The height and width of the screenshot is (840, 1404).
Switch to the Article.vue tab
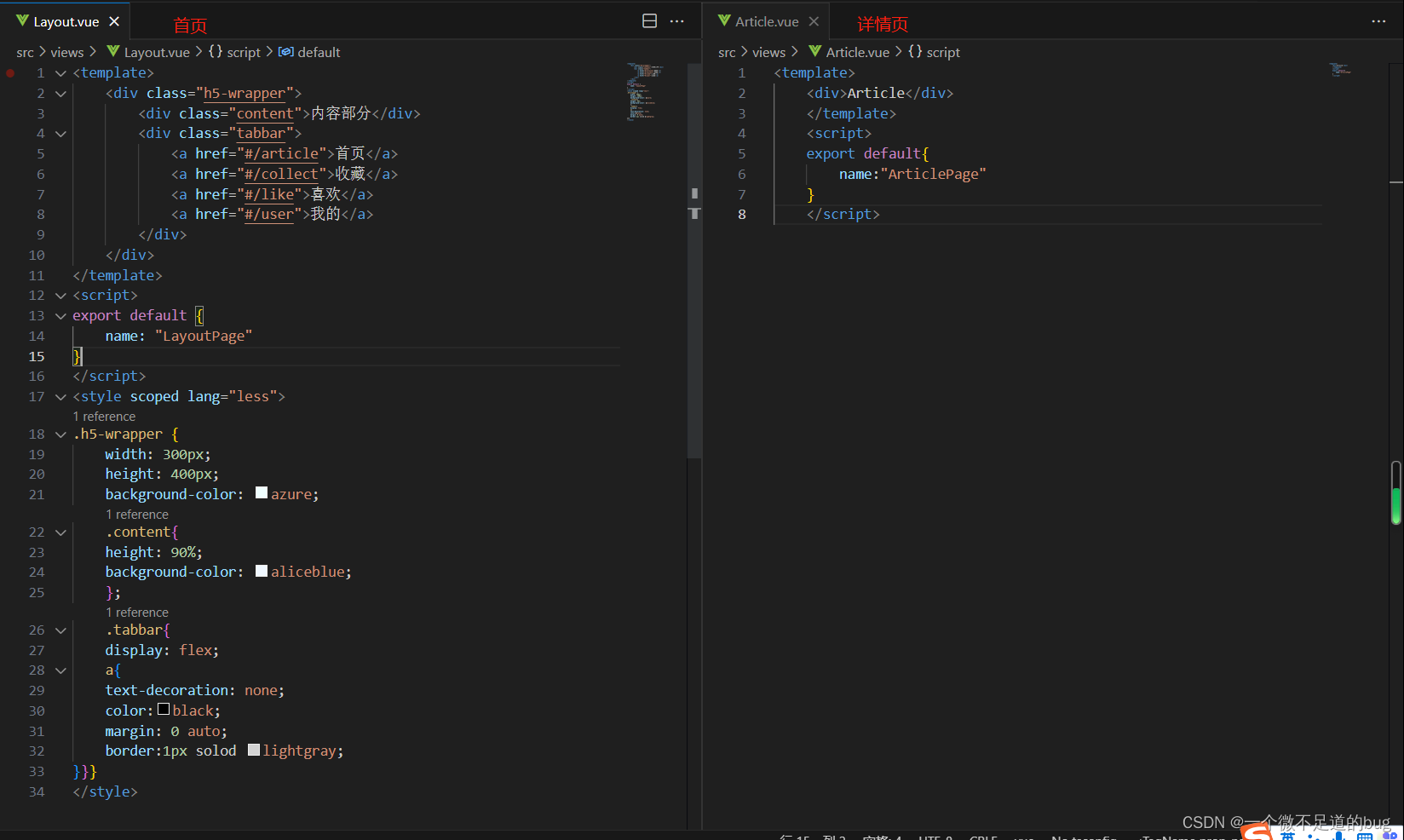[767, 21]
